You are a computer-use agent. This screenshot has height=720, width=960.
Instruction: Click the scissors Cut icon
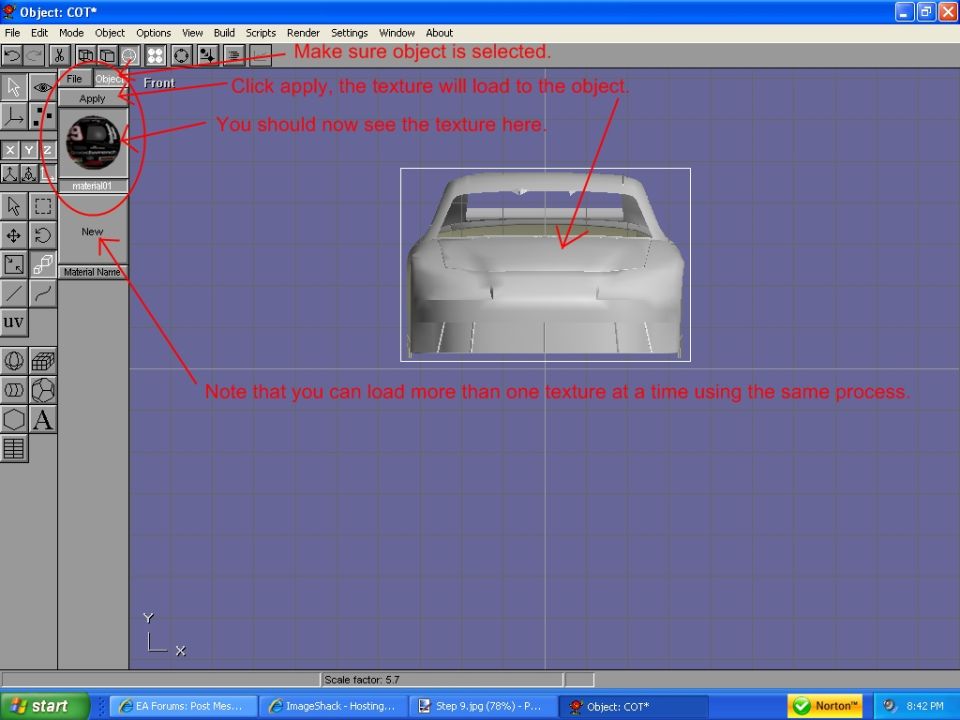(x=59, y=56)
